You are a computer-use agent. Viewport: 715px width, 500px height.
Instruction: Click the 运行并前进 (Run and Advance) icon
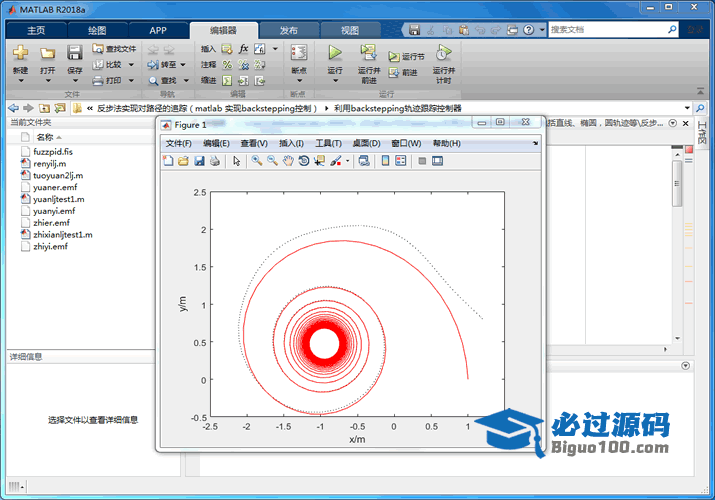(368, 52)
